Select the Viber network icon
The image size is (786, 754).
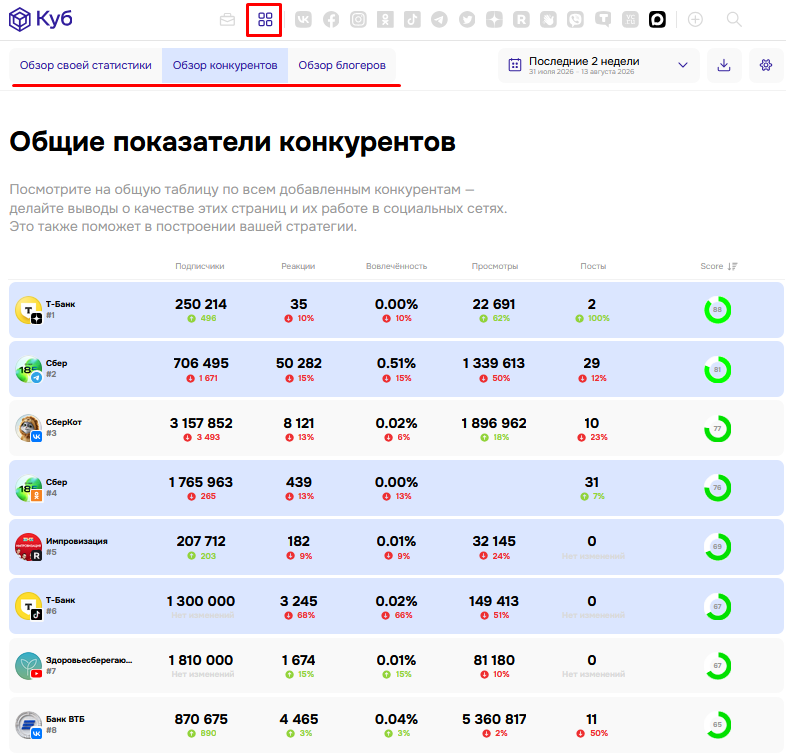(575, 20)
